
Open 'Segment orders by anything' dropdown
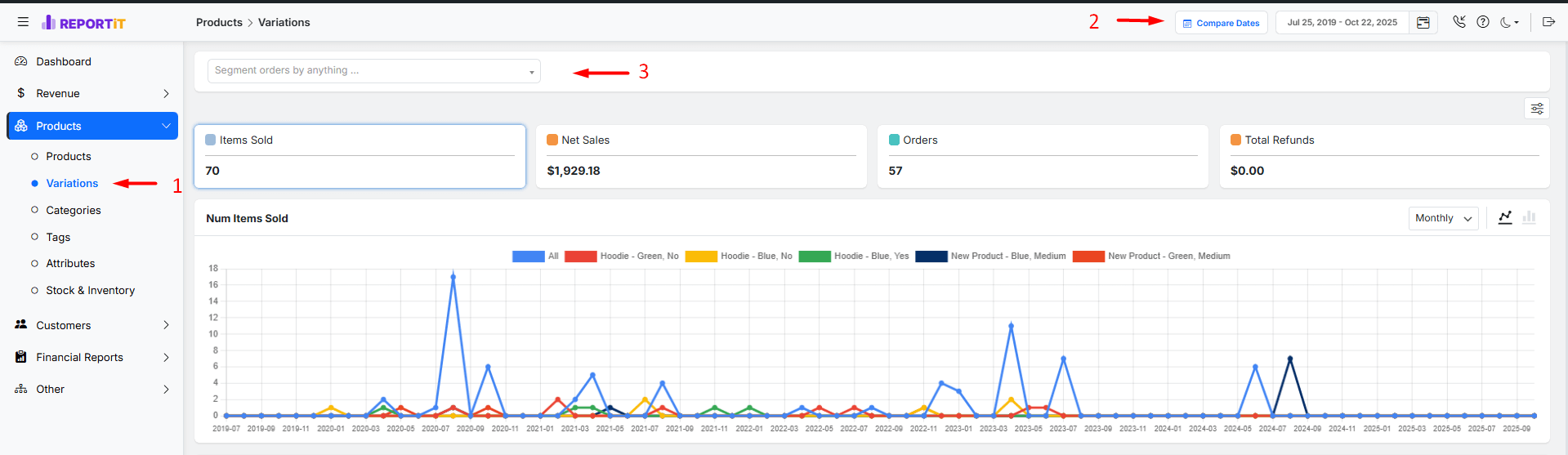373,71
